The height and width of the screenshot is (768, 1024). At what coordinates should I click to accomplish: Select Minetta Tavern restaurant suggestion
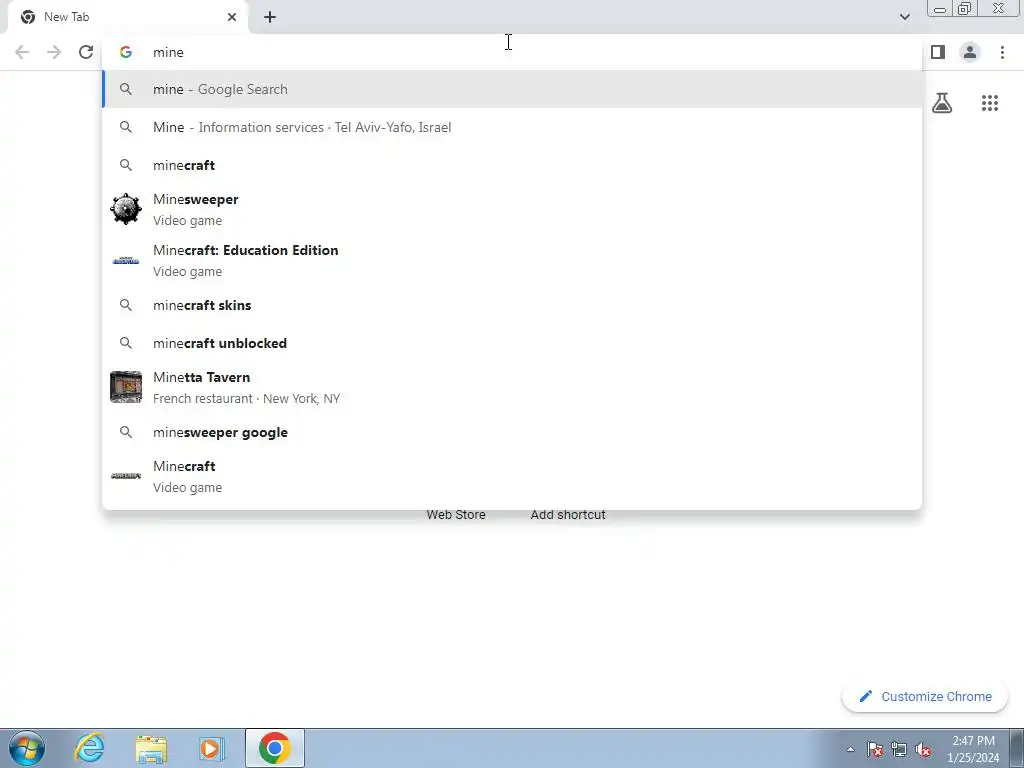(512, 387)
